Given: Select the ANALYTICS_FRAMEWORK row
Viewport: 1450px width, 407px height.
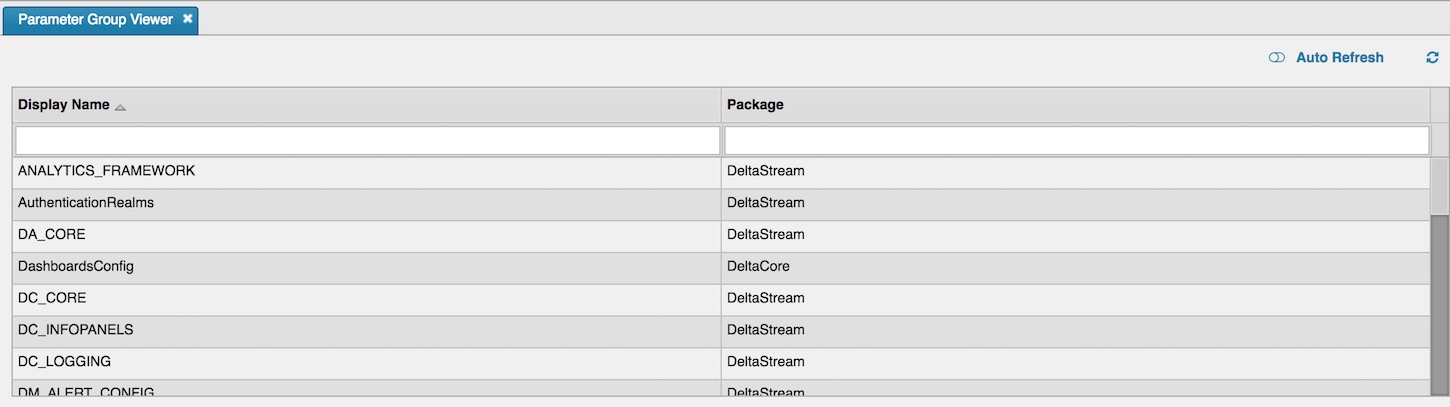Looking at the screenshot, I should tap(721, 172).
